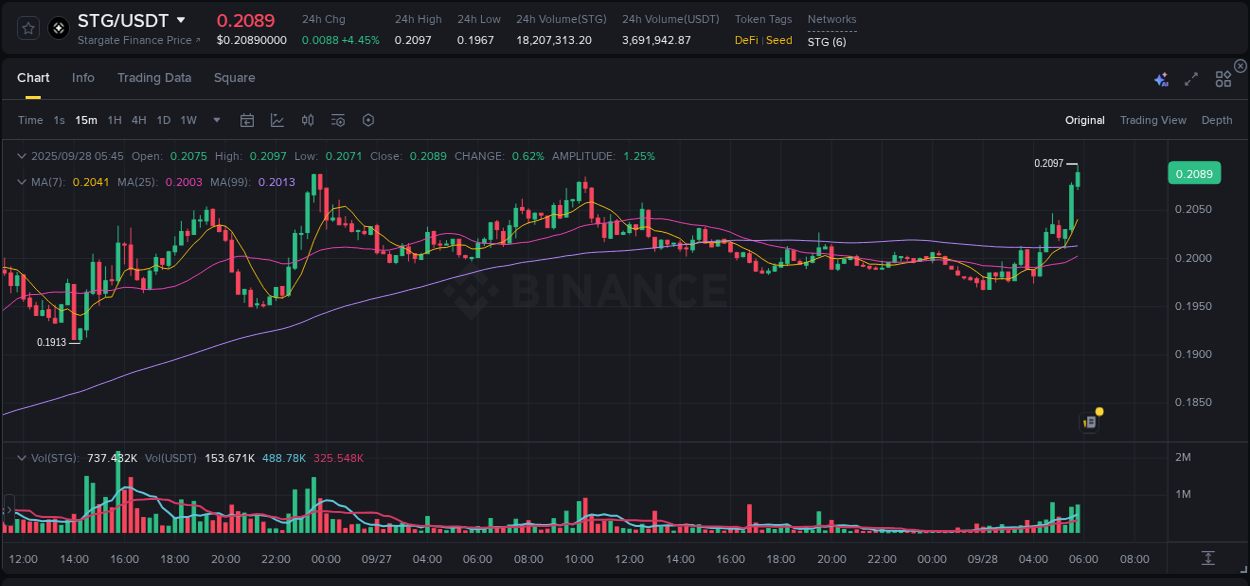This screenshot has height=586, width=1250.
Task: Toggle the STG/USDT favorite star
Action: coord(27,29)
